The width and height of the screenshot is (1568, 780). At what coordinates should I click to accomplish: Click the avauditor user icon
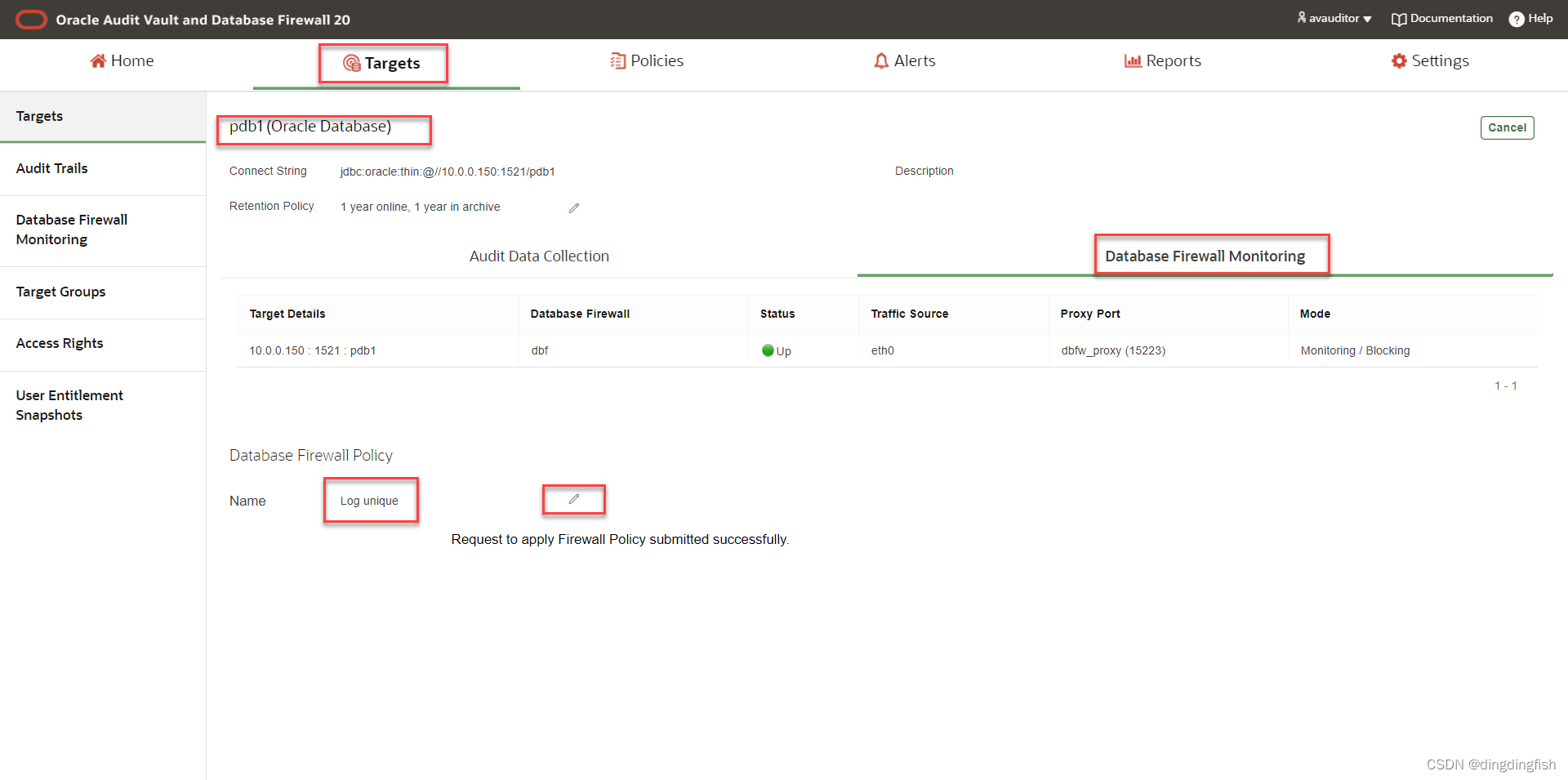click(x=1302, y=17)
